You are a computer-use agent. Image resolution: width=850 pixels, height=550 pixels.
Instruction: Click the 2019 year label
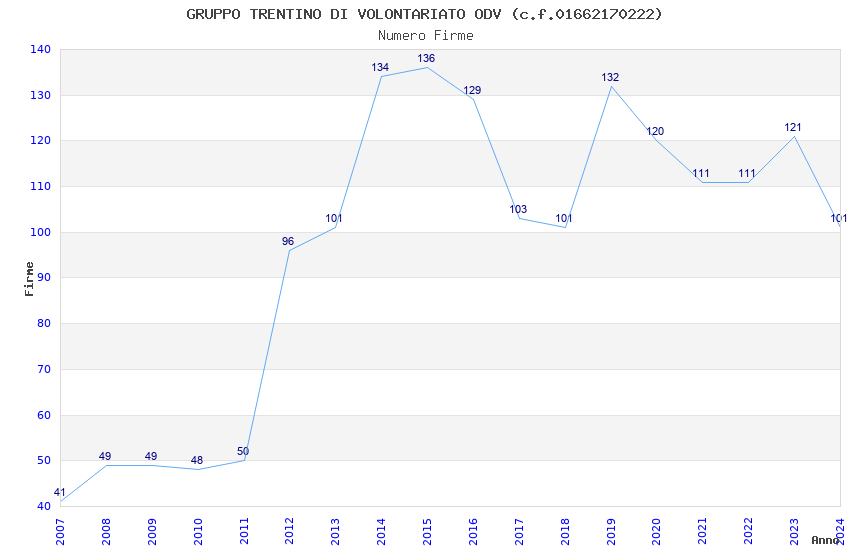[611, 532]
